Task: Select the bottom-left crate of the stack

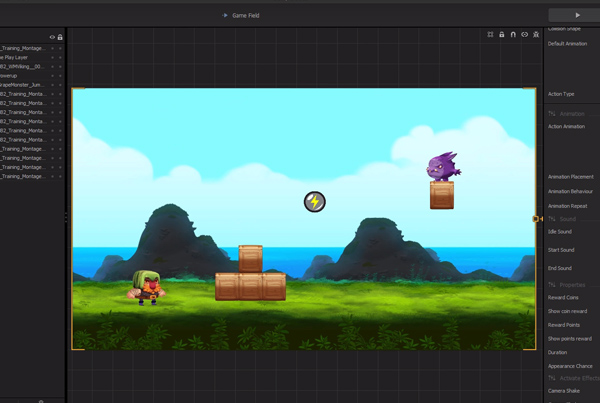Action: point(227,287)
